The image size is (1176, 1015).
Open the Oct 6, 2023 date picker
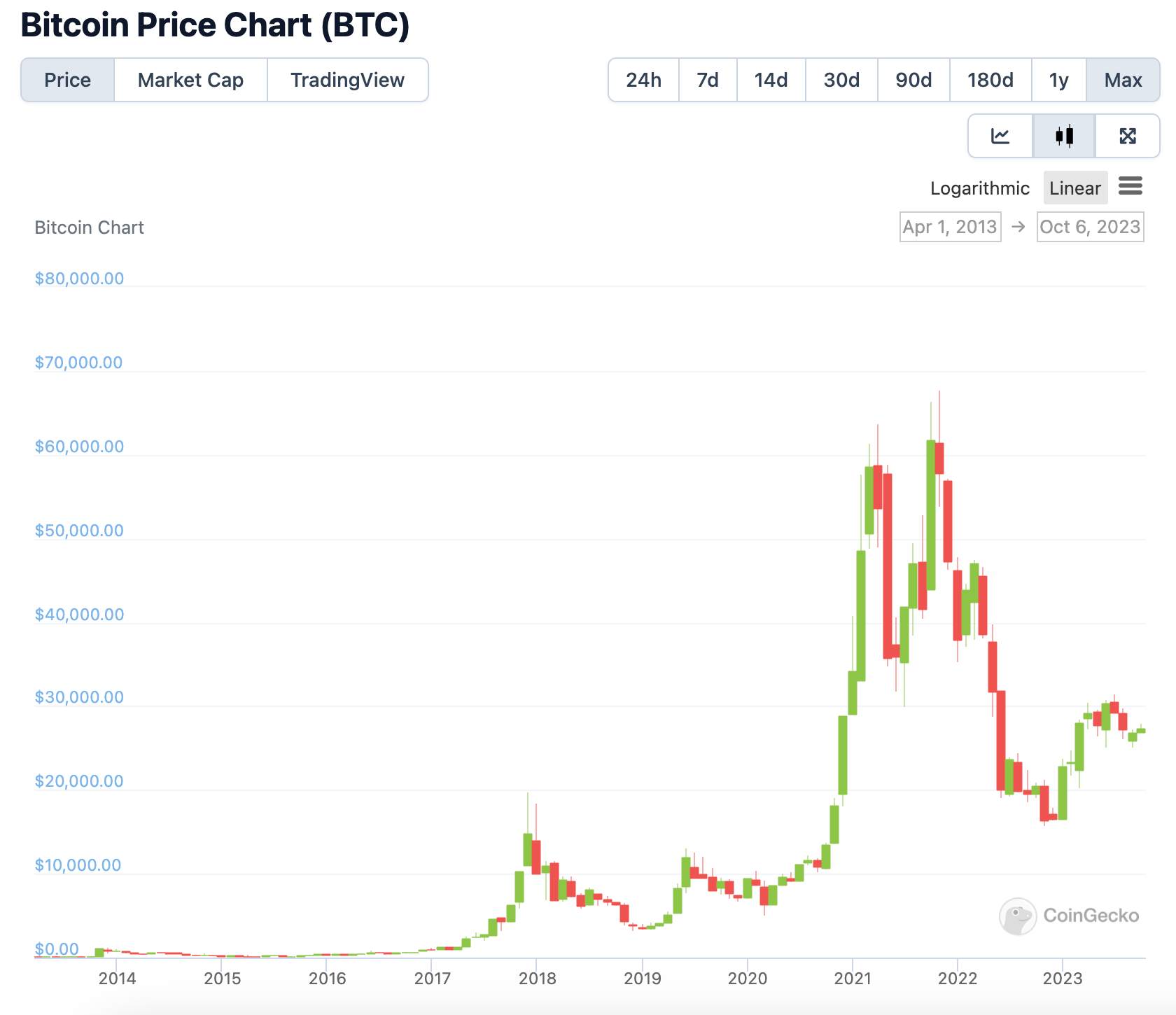tap(1090, 227)
